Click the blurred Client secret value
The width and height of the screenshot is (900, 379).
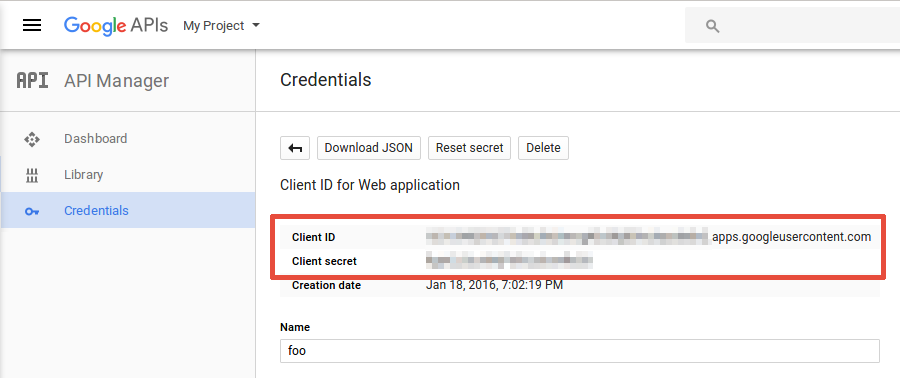click(x=509, y=261)
